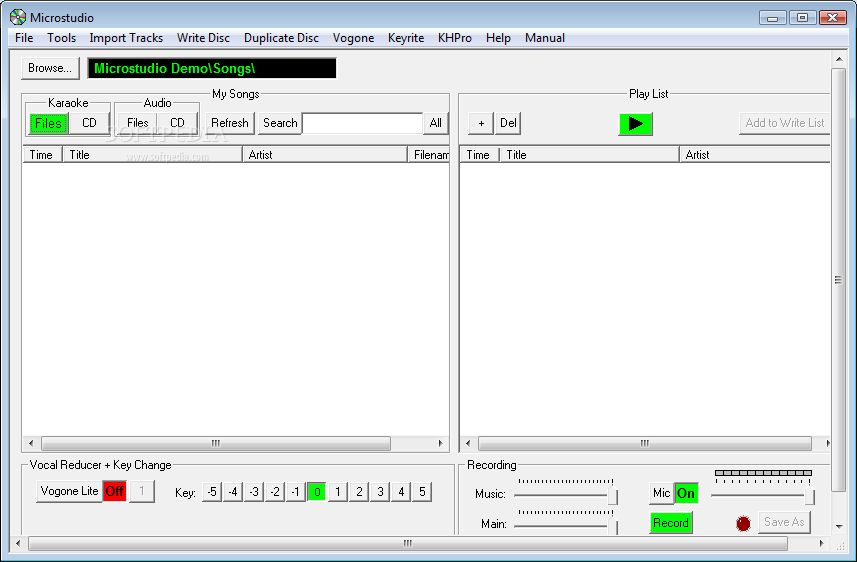Click the Vogone Lite button
This screenshot has height=562, width=857.
(x=69, y=491)
